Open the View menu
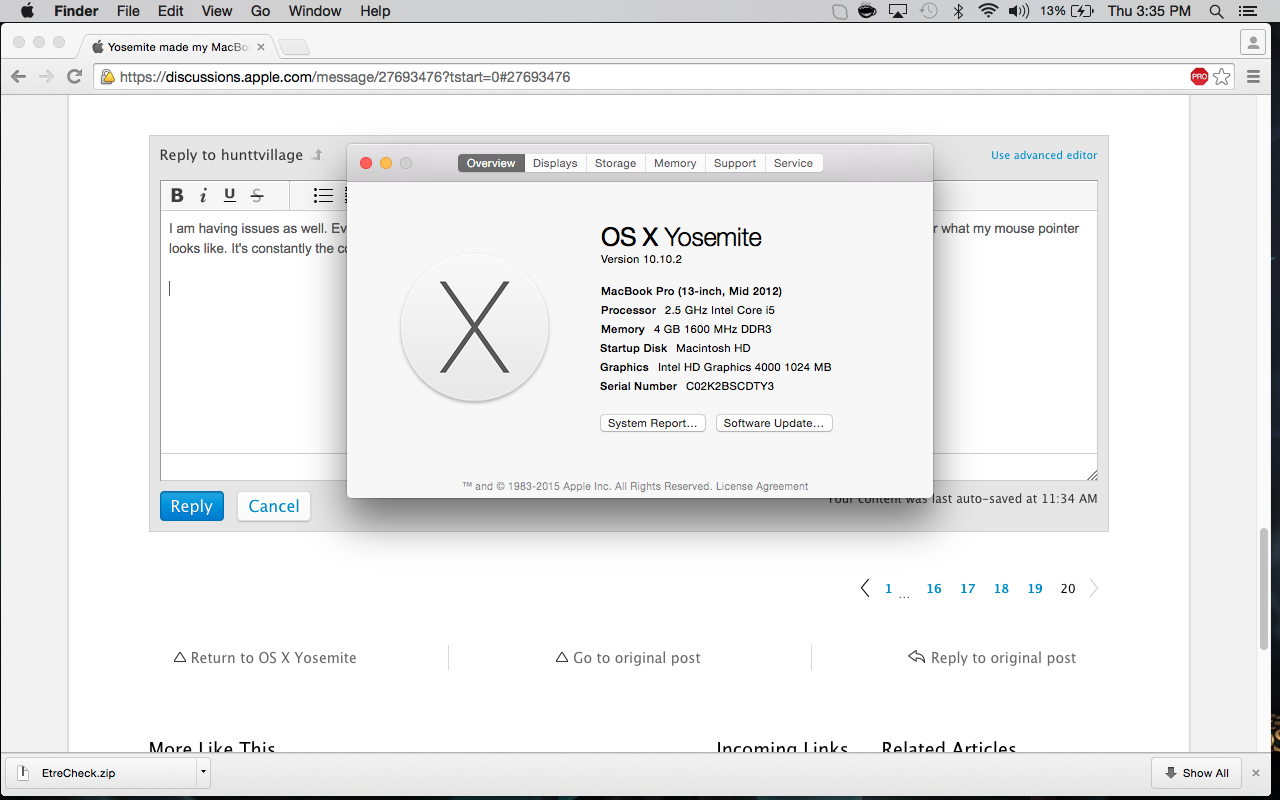 pyautogui.click(x=217, y=11)
